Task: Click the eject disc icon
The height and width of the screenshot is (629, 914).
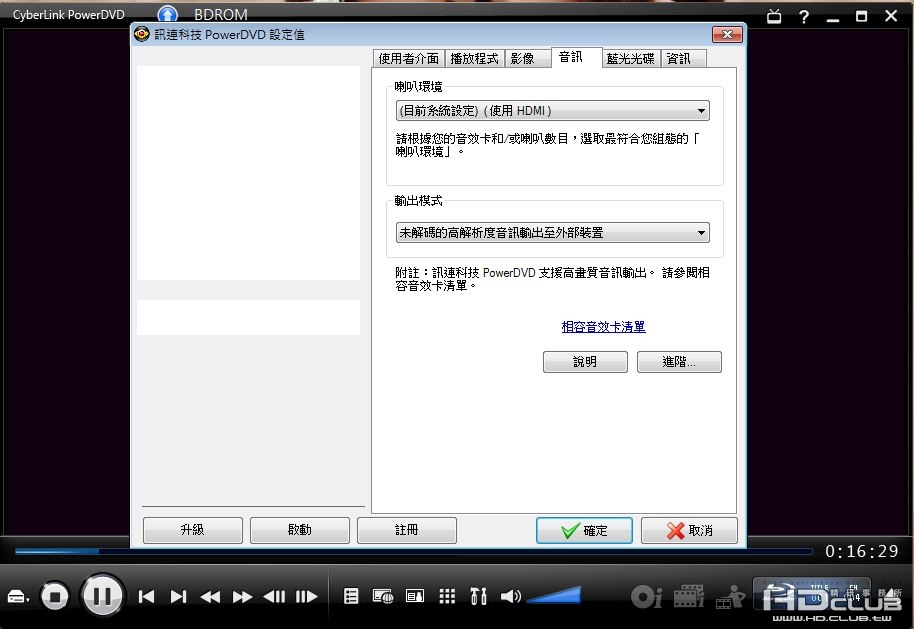Action: coord(17,596)
